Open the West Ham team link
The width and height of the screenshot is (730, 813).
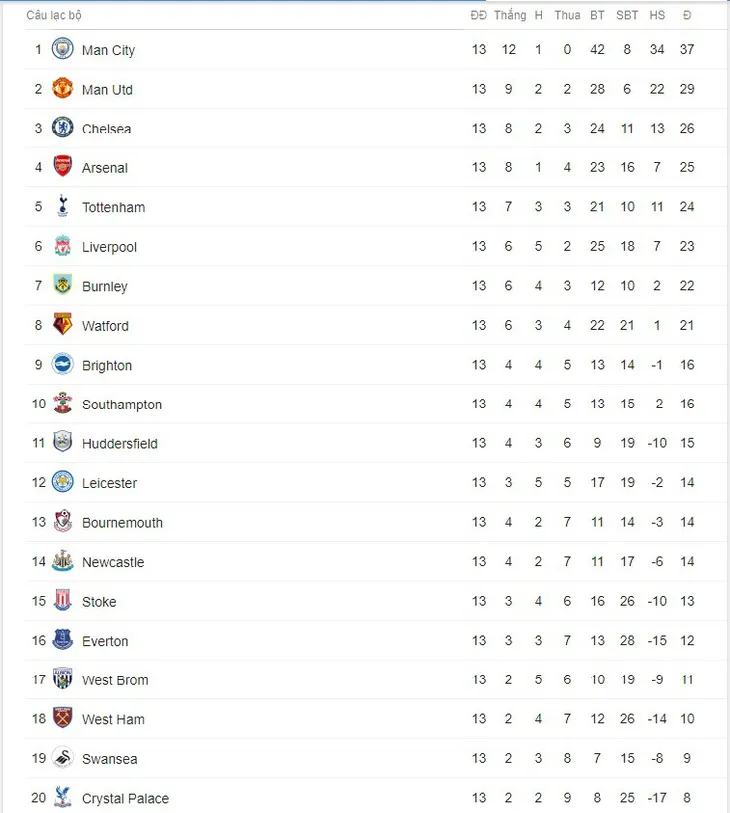point(113,719)
